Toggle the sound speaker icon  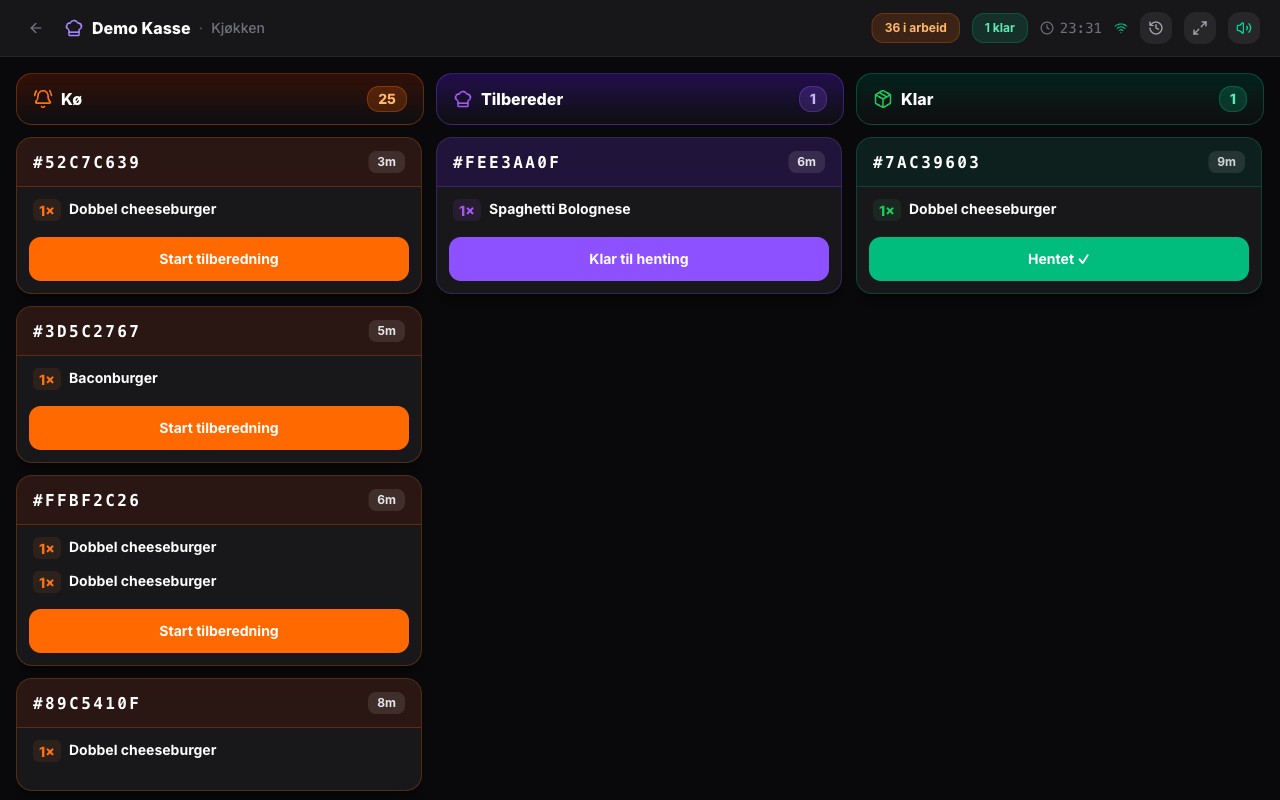pos(1244,28)
